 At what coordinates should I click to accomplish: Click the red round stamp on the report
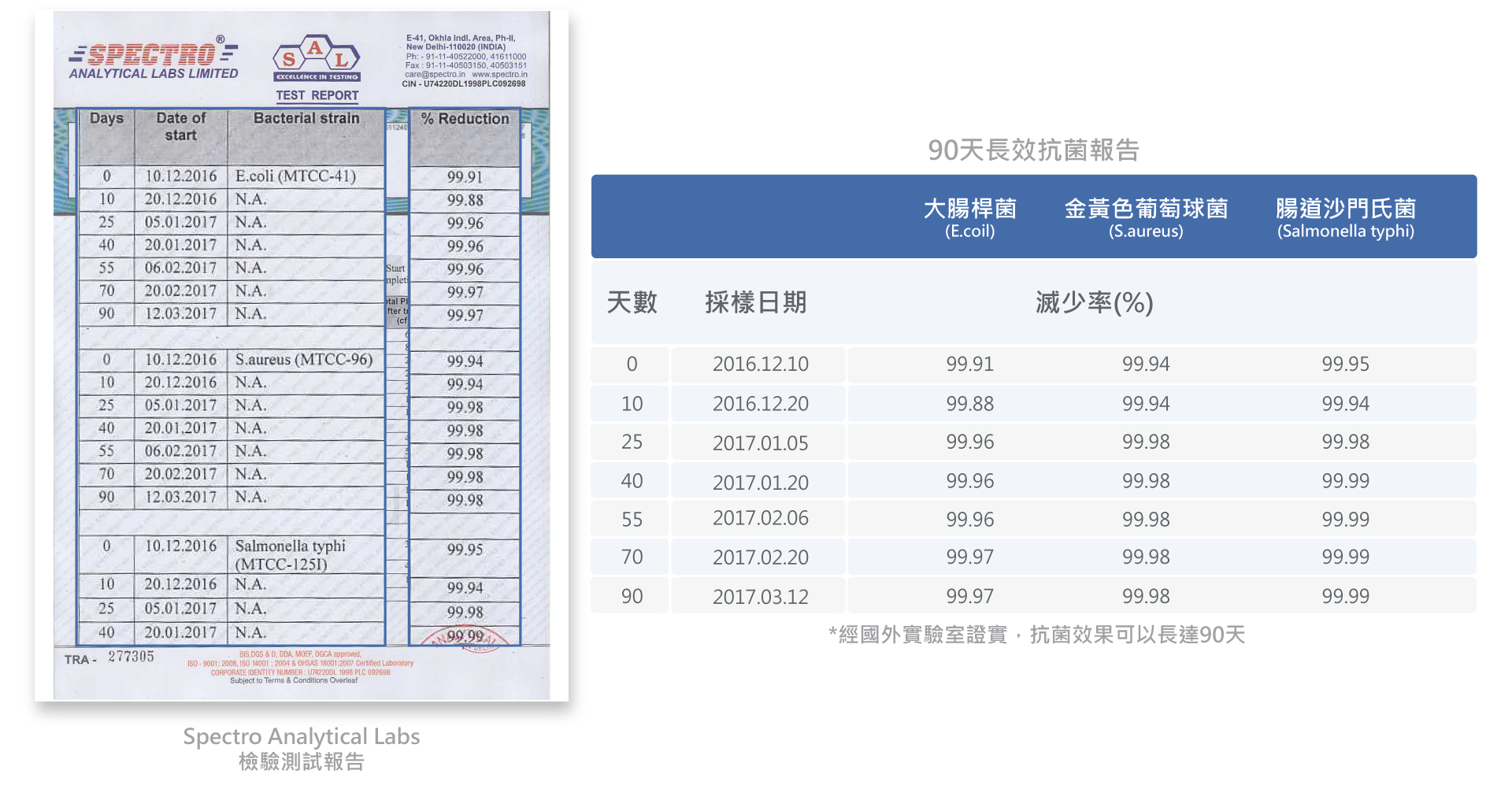[x=465, y=639]
